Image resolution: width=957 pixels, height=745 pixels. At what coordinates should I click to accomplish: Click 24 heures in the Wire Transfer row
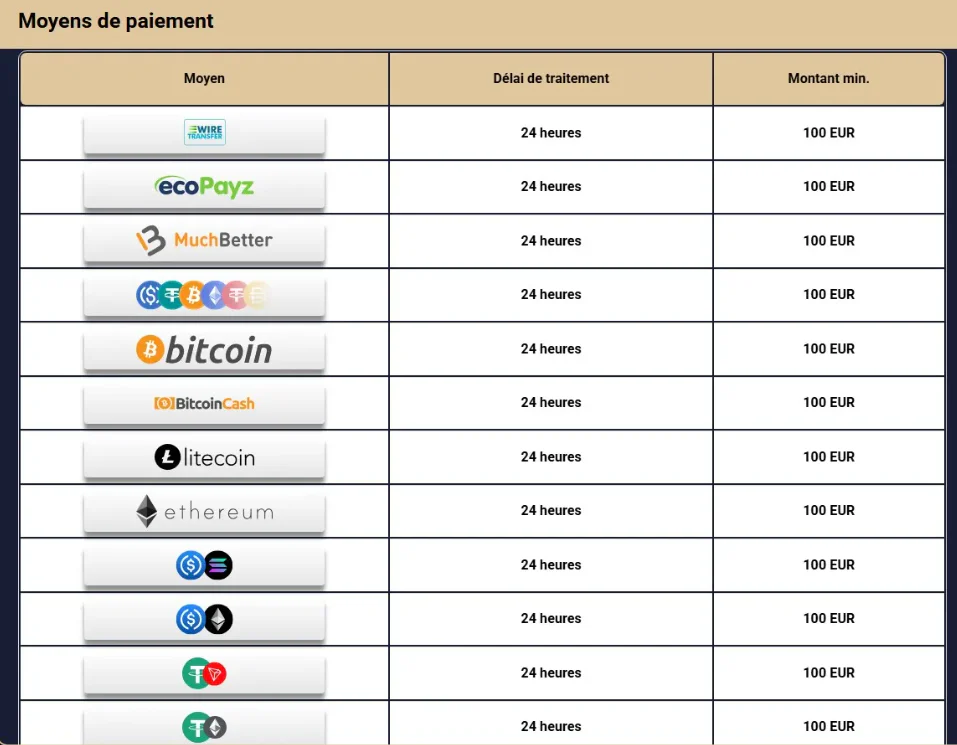pyautogui.click(x=551, y=133)
